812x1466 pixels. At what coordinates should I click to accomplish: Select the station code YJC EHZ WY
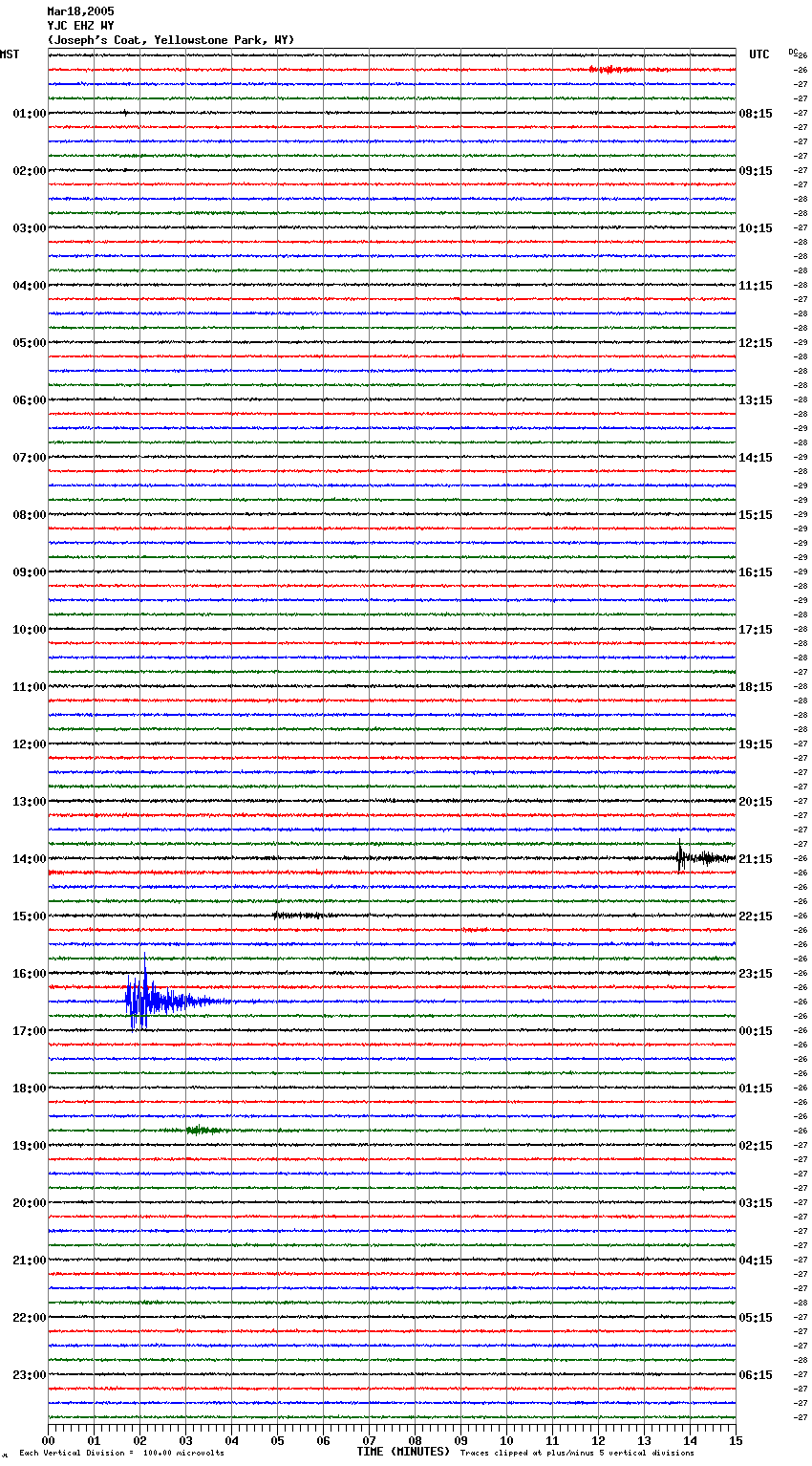click(80, 26)
